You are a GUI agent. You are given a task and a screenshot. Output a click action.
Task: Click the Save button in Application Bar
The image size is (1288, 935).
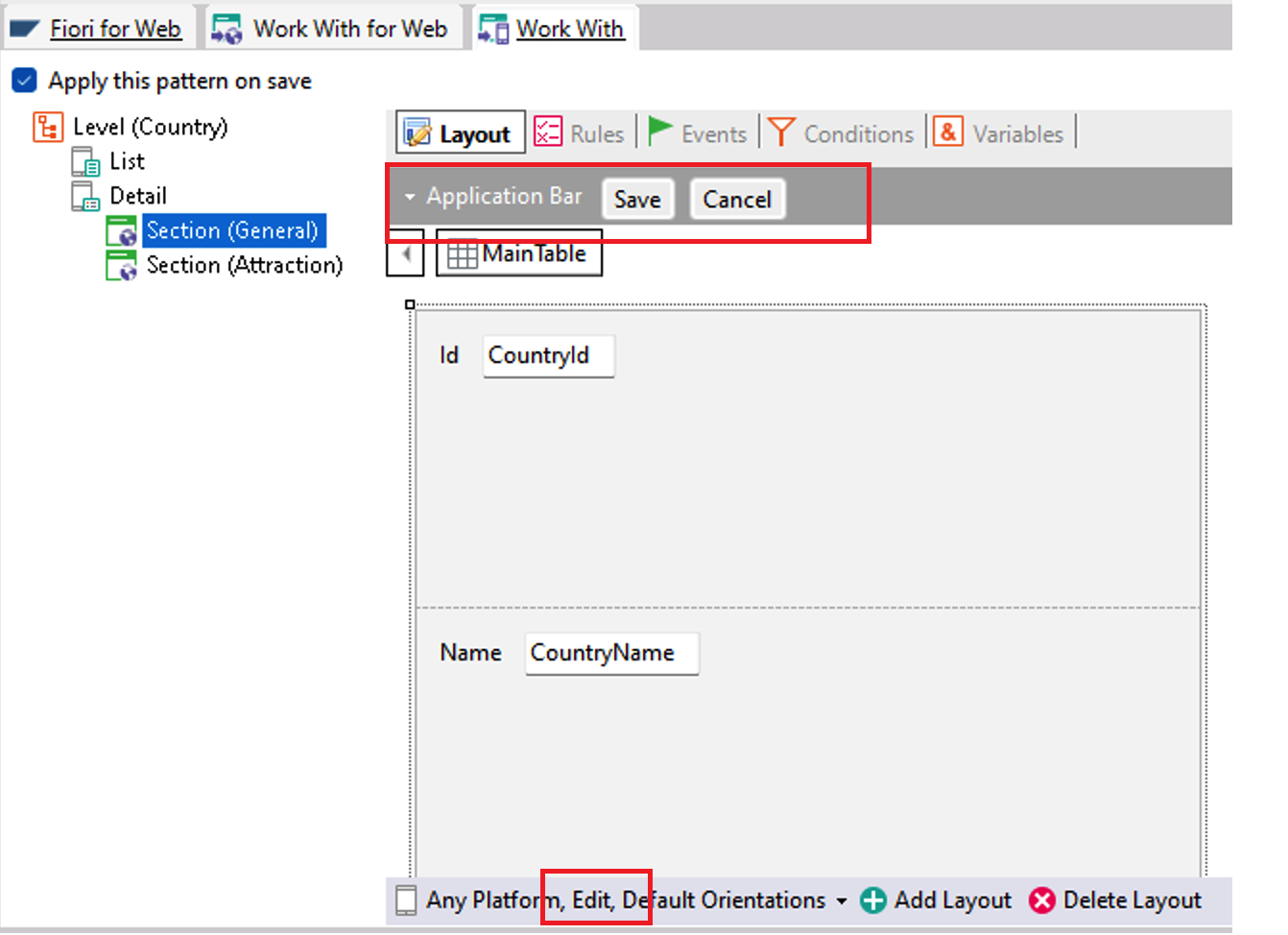pos(637,199)
